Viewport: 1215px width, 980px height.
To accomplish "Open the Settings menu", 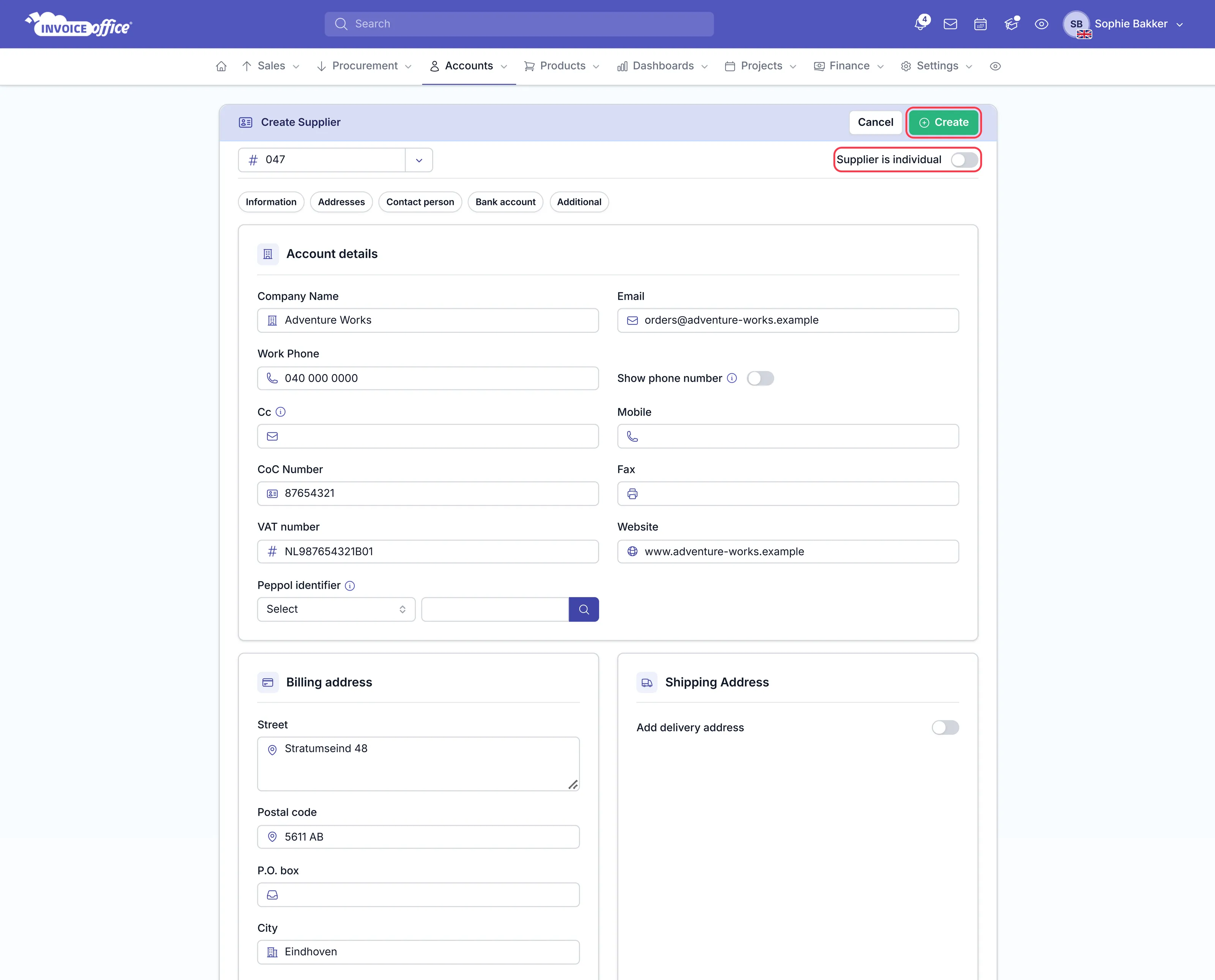I will pos(937,66).
